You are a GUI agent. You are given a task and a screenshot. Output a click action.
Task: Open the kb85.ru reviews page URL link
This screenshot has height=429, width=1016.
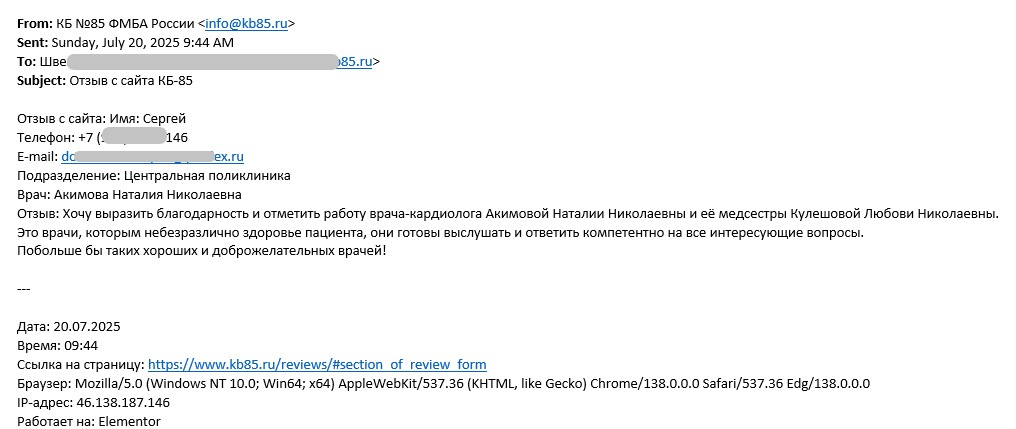(317, 364)
